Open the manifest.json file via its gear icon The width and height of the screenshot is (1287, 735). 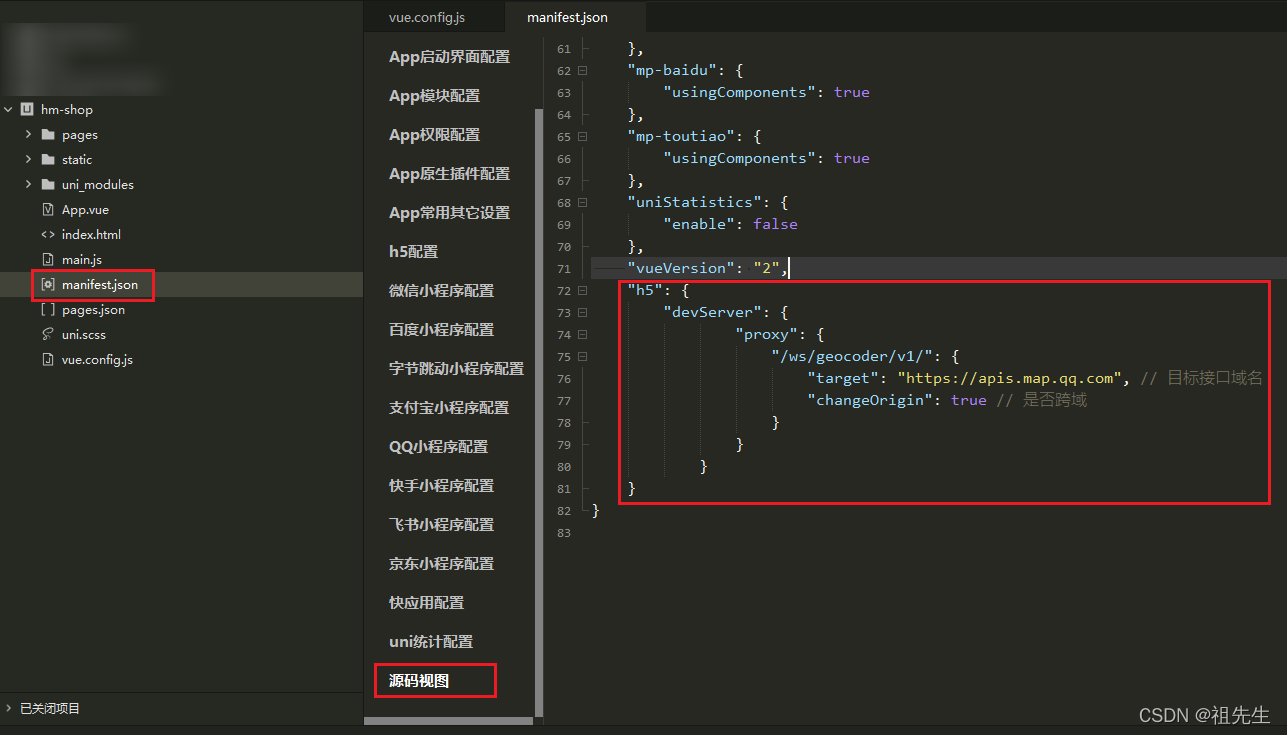(x=46, y=285)
